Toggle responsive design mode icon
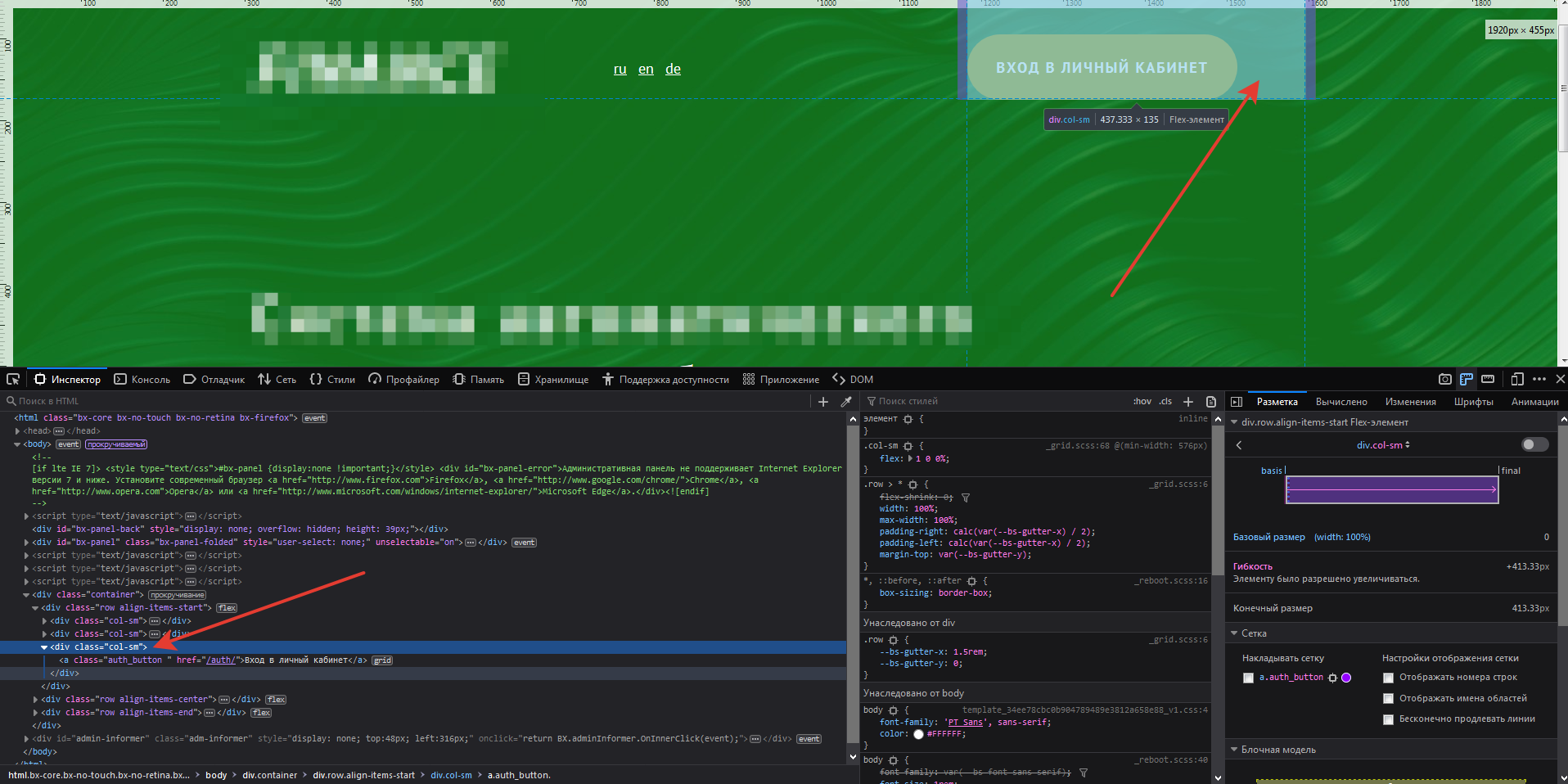1568x784 pixels. [x=1517, y=379]
